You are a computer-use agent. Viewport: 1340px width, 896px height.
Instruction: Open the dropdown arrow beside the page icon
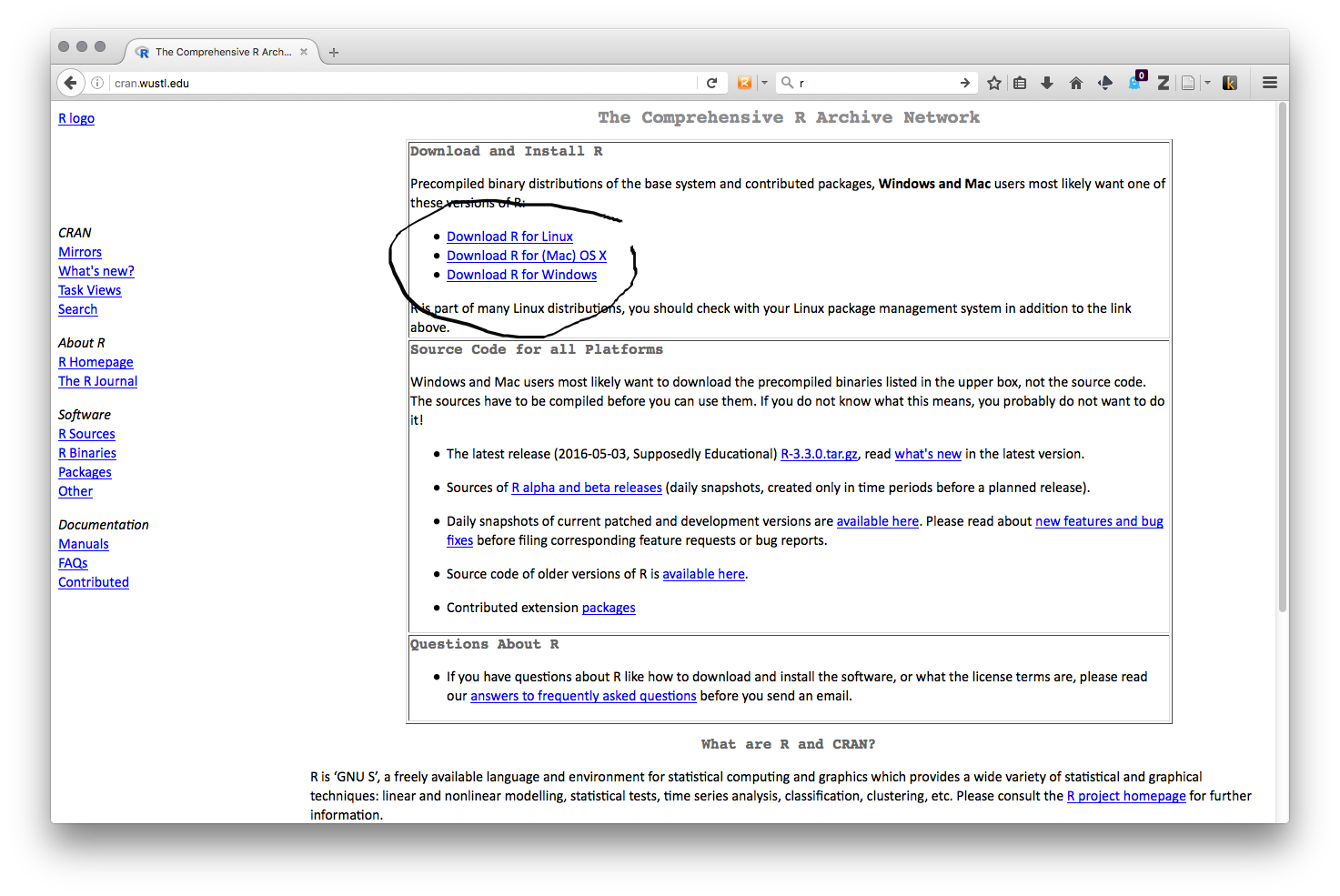click(1208, 83)
